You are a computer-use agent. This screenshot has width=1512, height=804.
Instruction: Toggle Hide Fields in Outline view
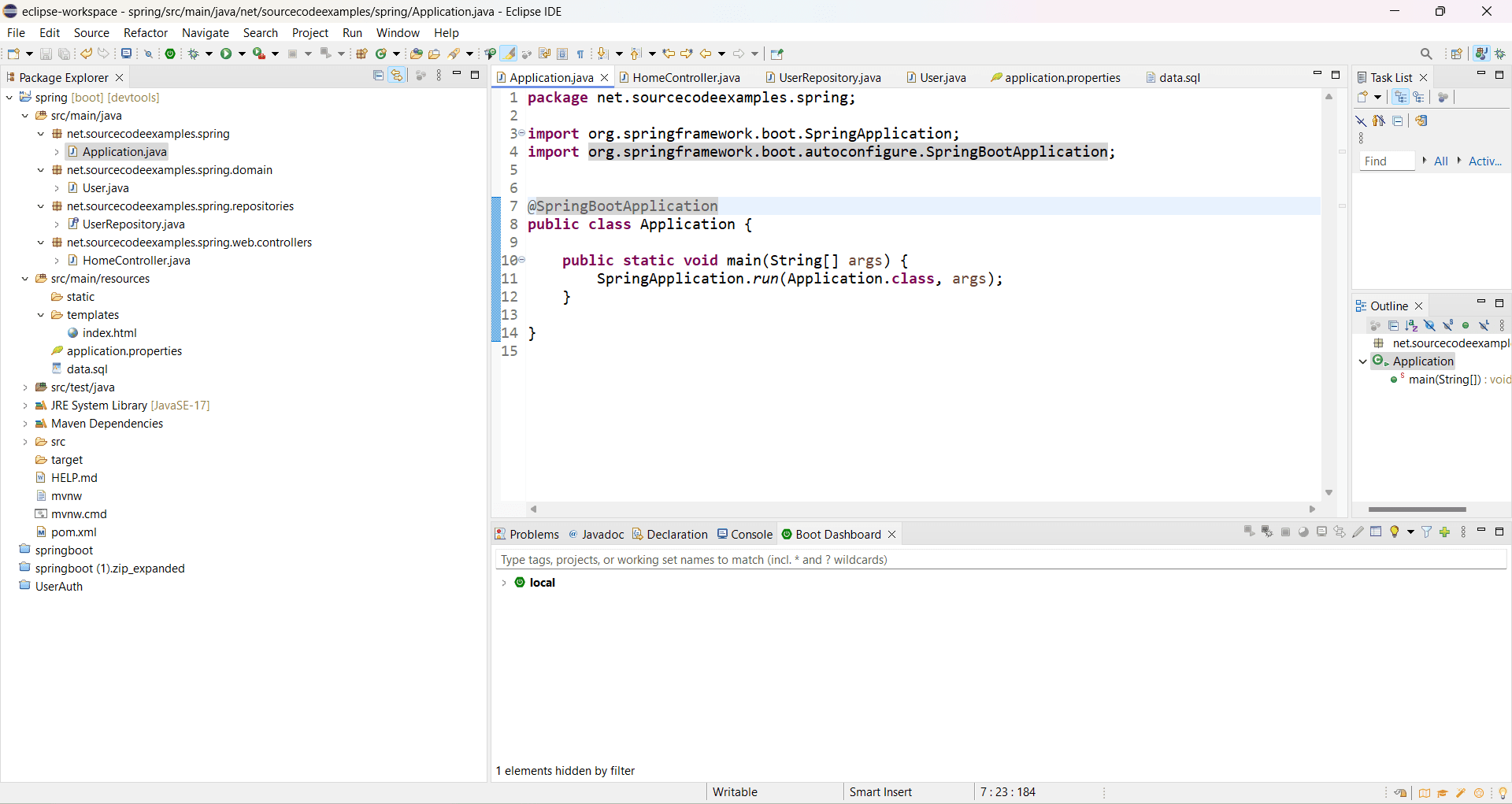(x=1429, y=325)
